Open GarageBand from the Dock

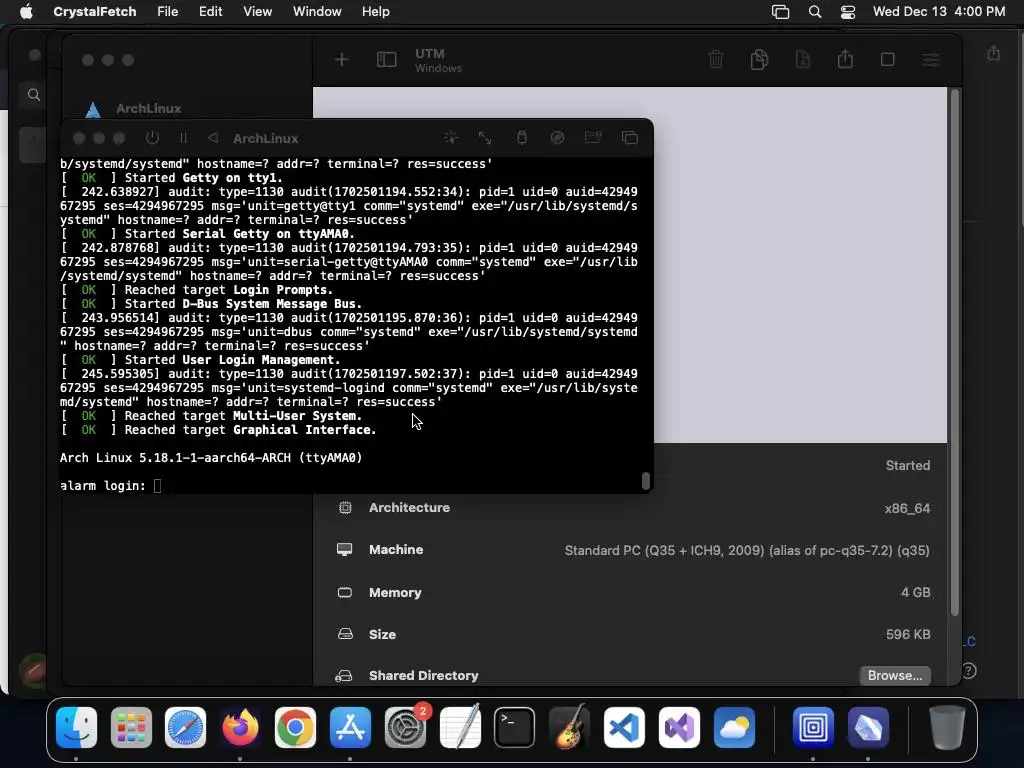click(569, 727)
